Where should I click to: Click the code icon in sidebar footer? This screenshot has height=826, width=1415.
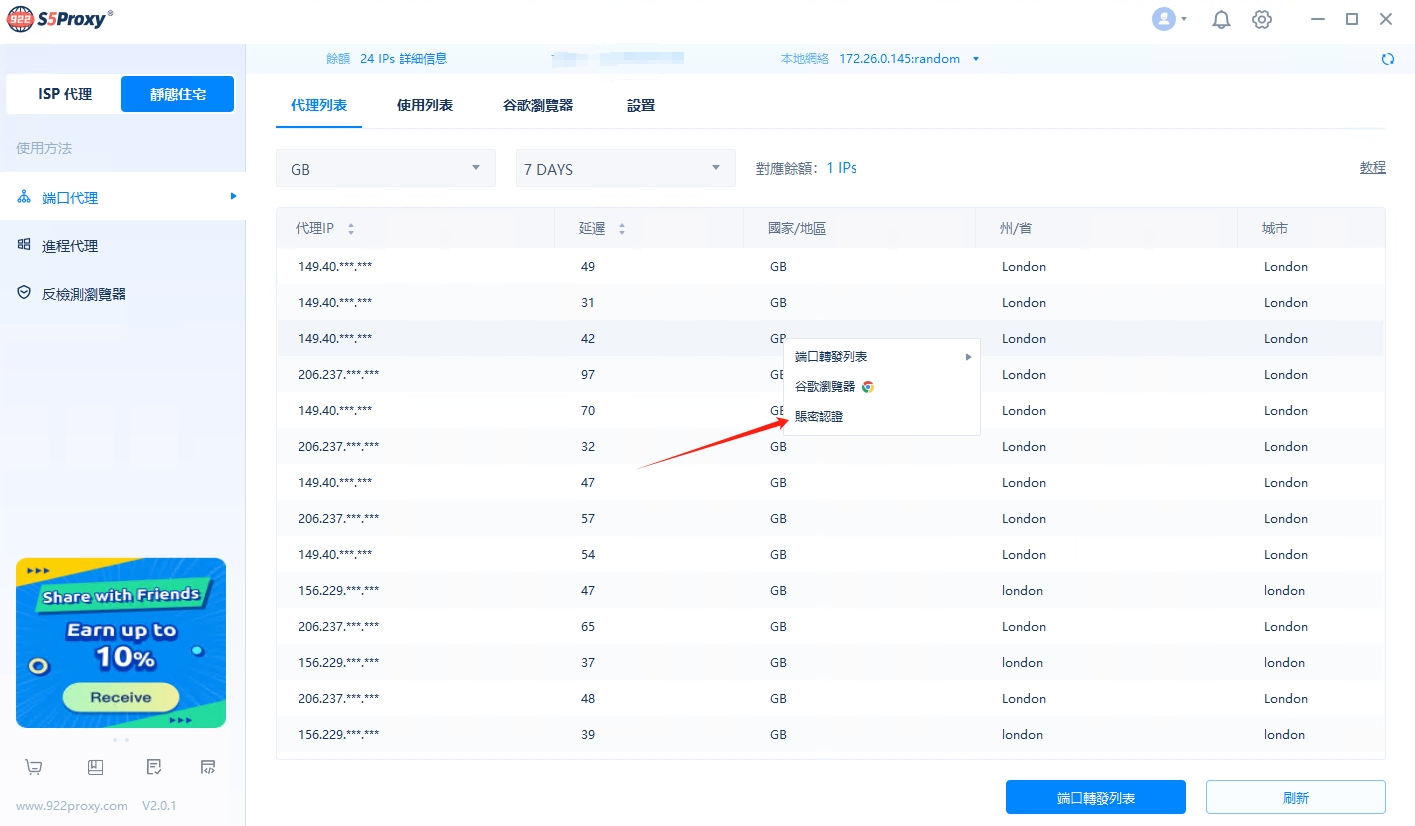pyautogui.click(x=208, y=767)
